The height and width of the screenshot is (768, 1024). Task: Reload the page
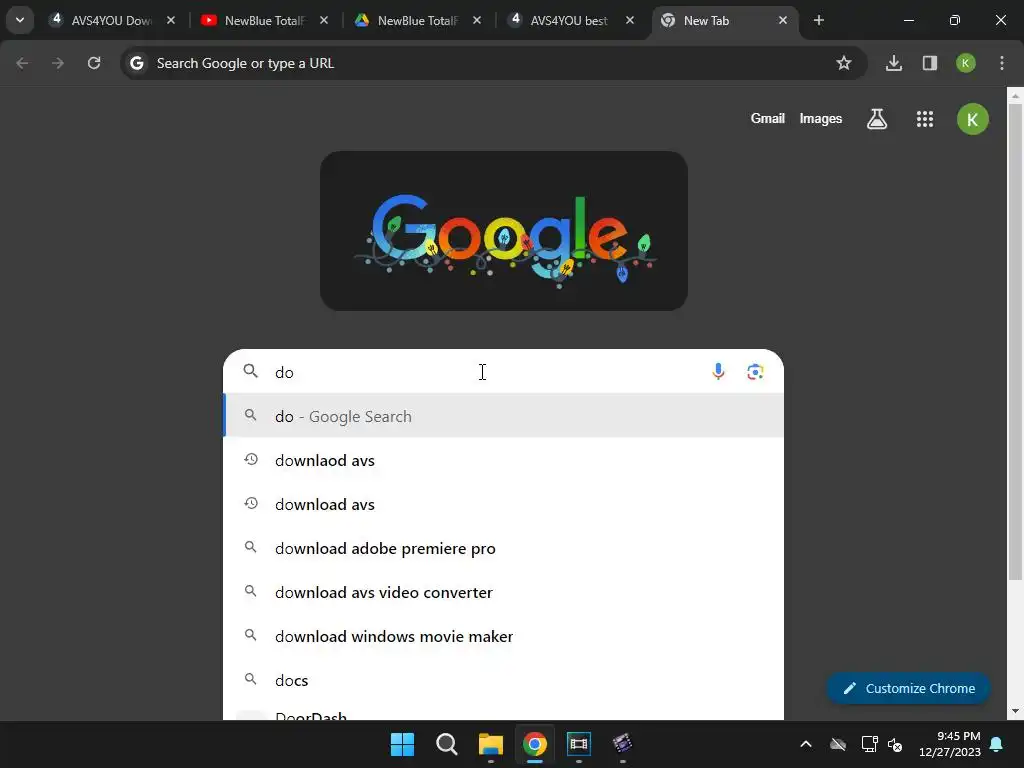click(94, 63)
